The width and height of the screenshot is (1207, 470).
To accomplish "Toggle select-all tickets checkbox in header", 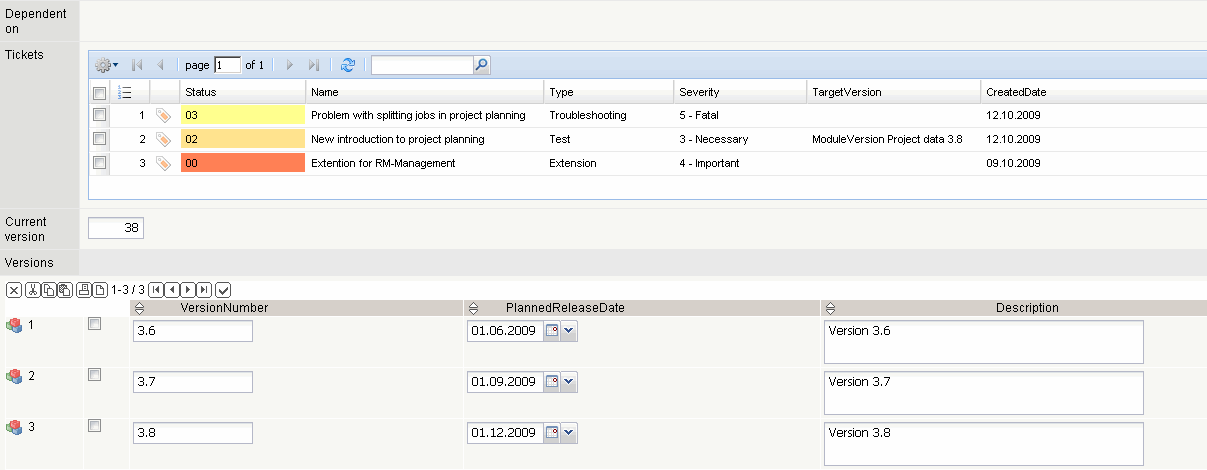I will click(99, 92).
